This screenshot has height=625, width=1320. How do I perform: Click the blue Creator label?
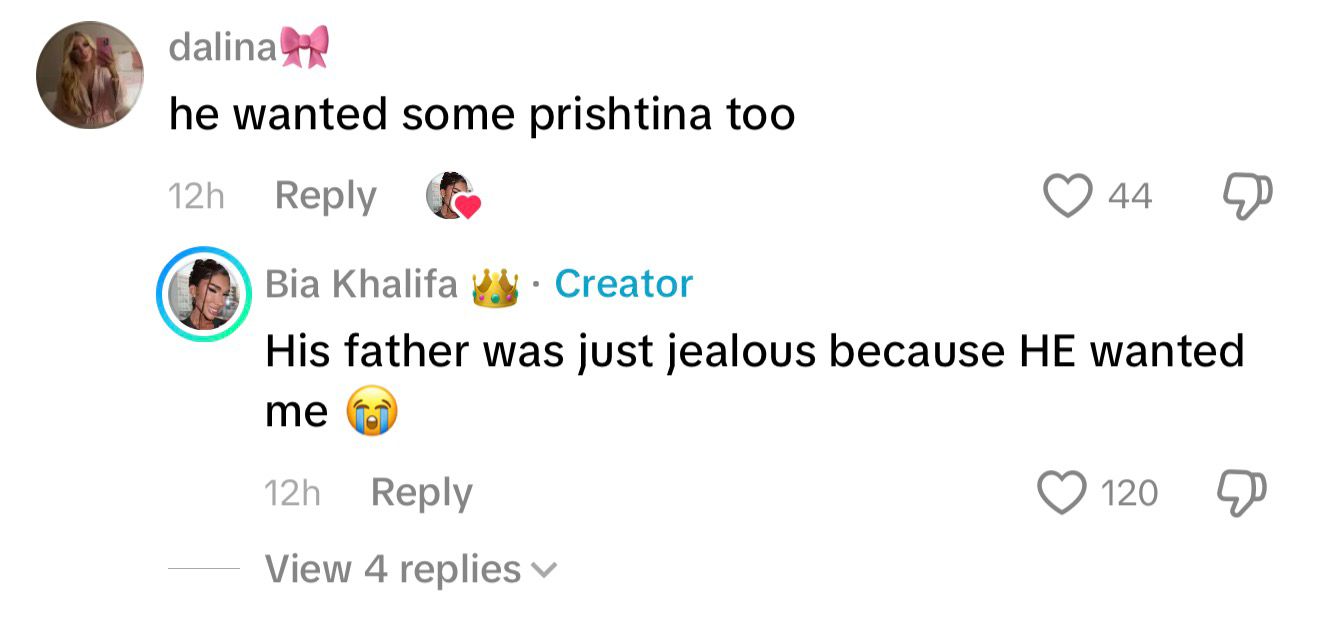(623, 285)
